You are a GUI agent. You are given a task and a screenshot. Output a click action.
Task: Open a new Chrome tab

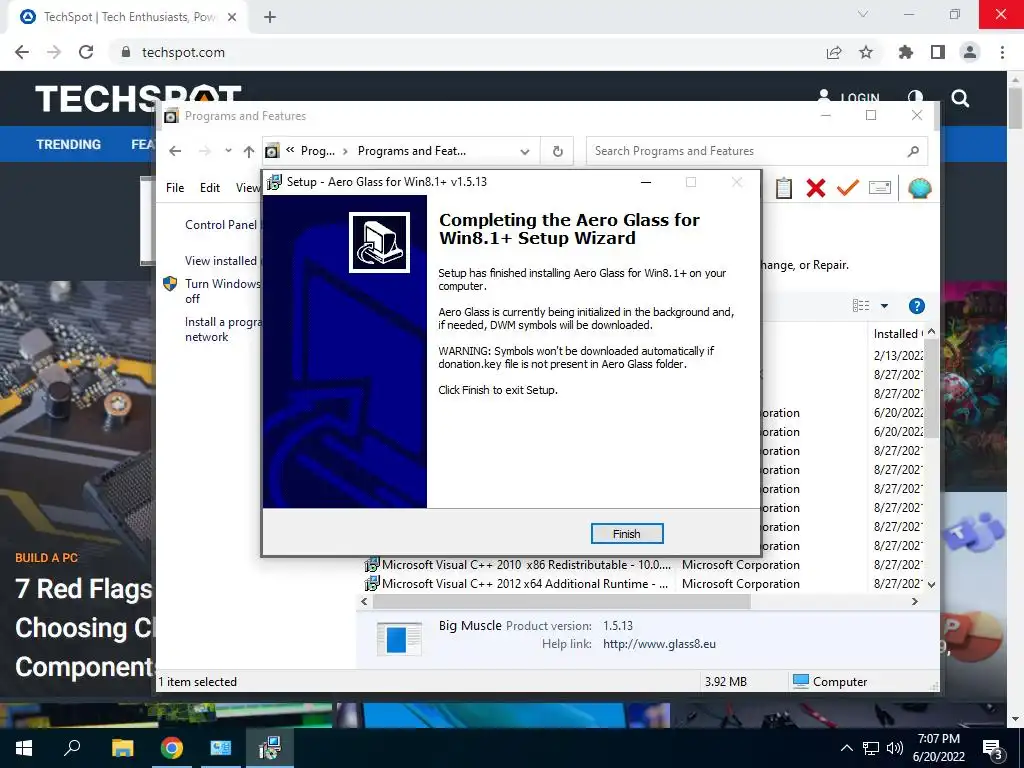270,18
